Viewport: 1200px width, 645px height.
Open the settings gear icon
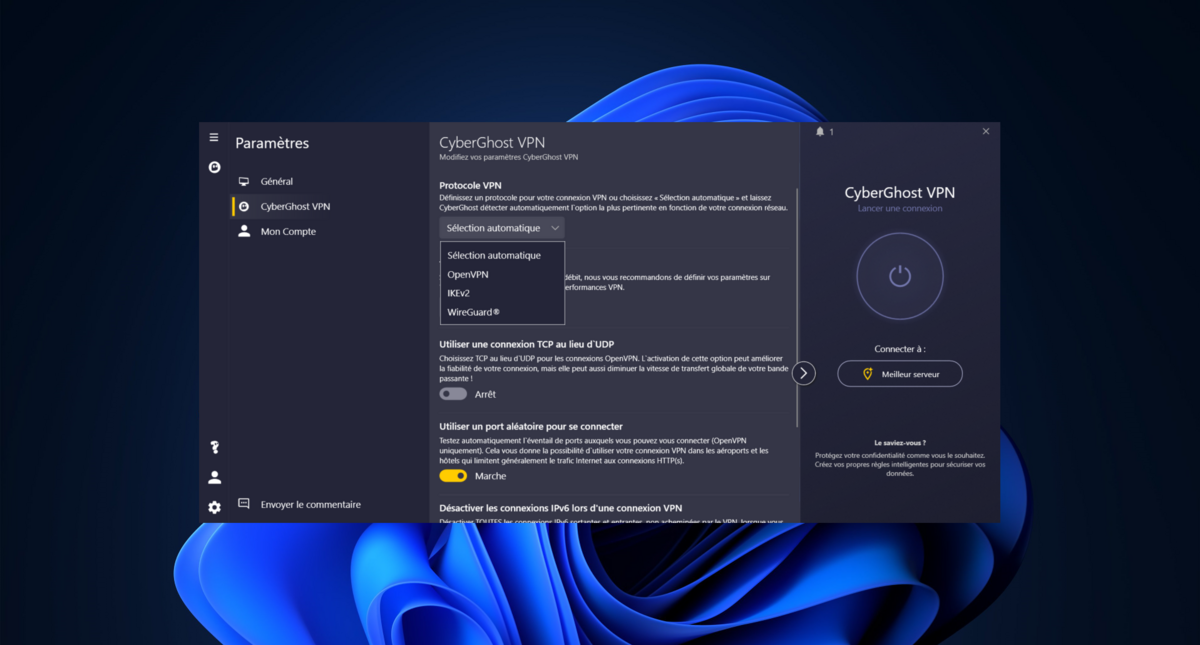tap(214, 507)
